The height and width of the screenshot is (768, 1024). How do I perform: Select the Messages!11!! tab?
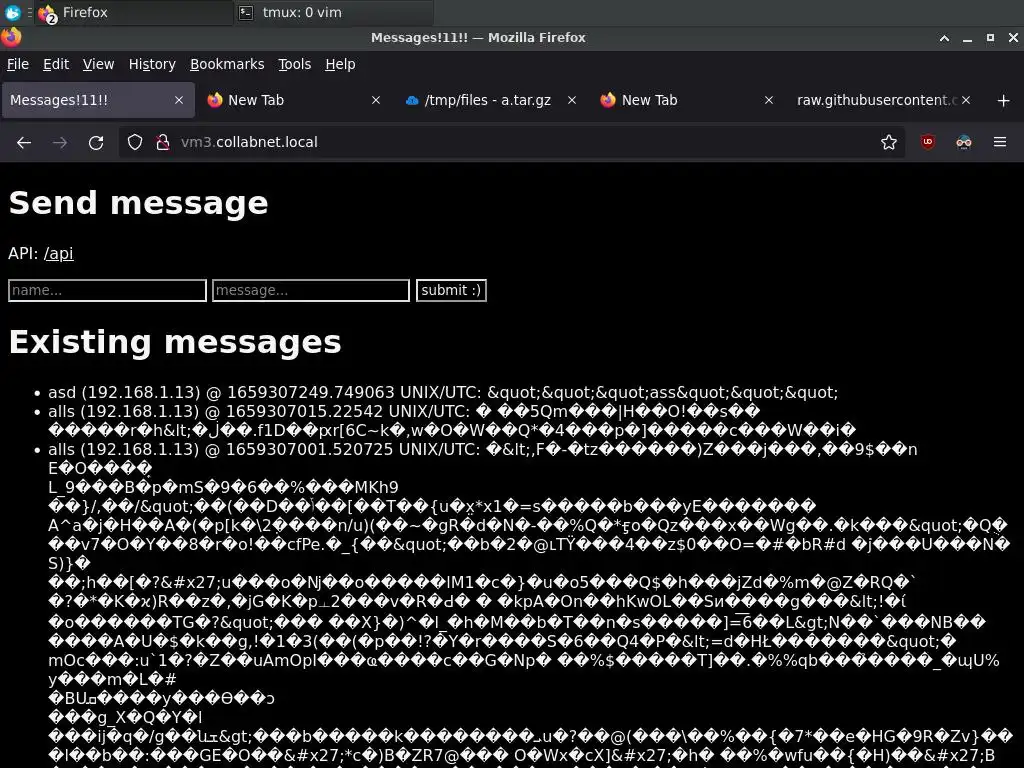pyautogui.click(x=98, y=100)
